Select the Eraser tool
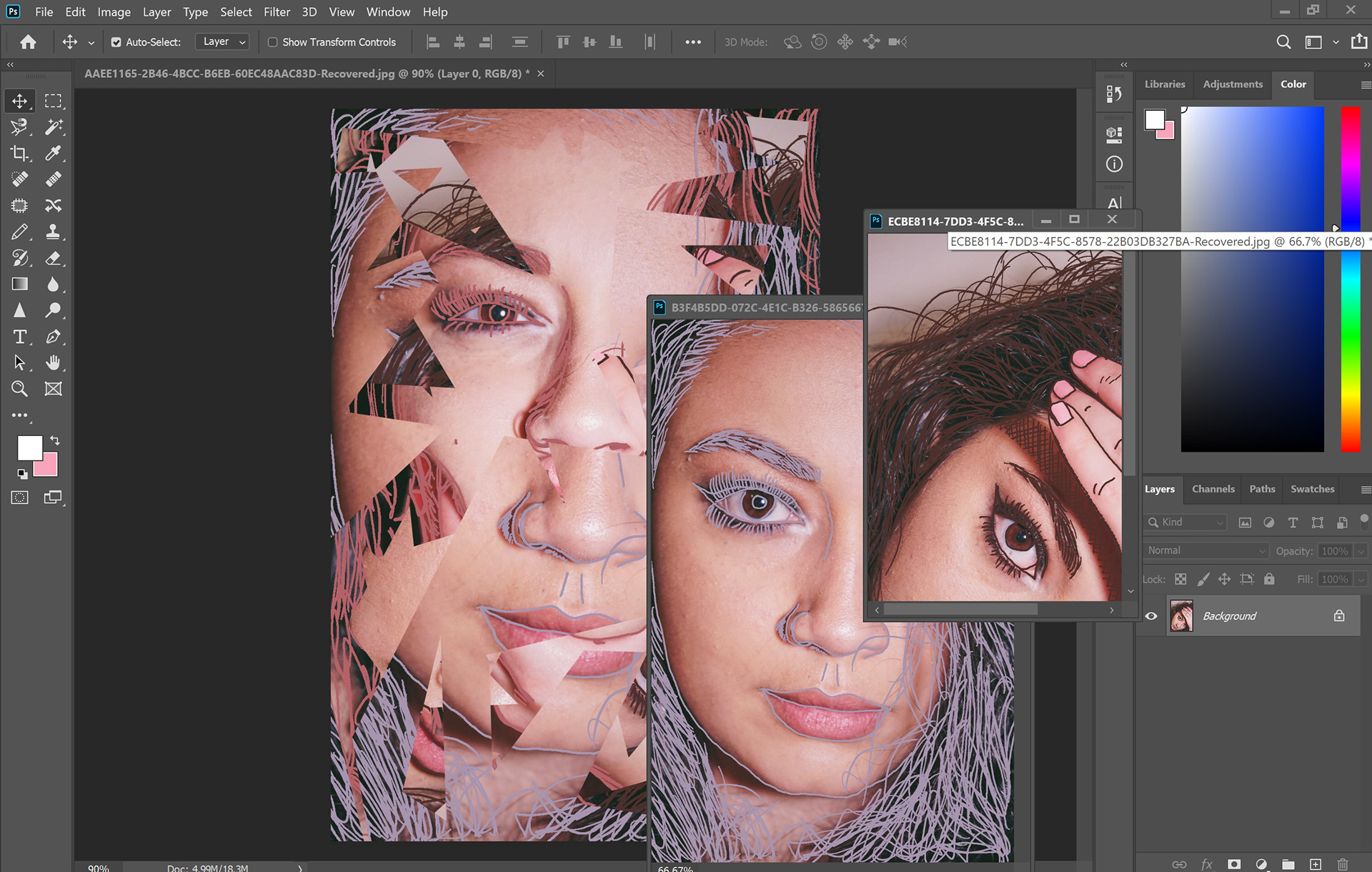Image resolution: width=1372 pixels, height=872 pixels. click(54, 258)
